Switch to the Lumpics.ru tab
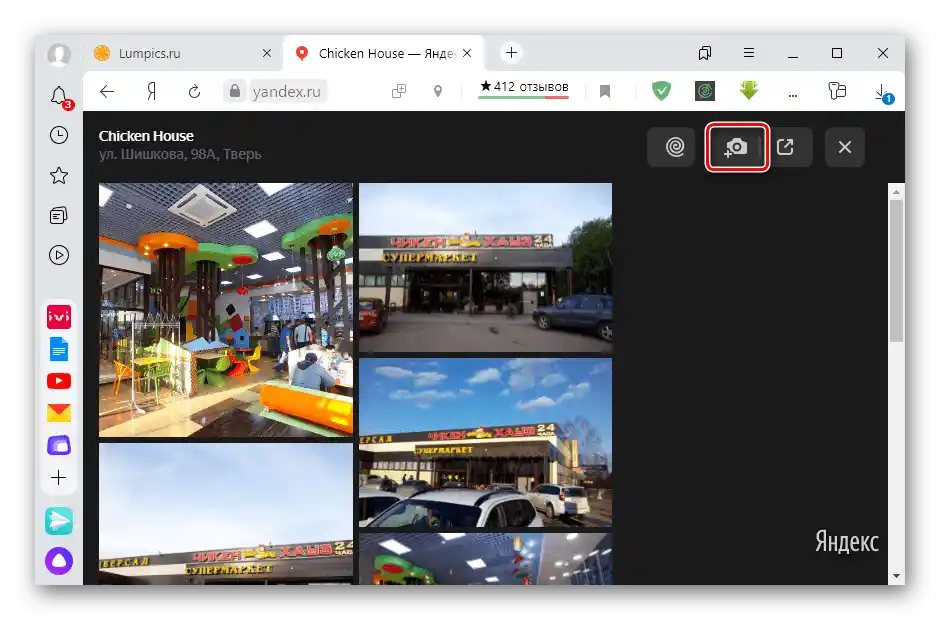 click(x=182, y=53)
